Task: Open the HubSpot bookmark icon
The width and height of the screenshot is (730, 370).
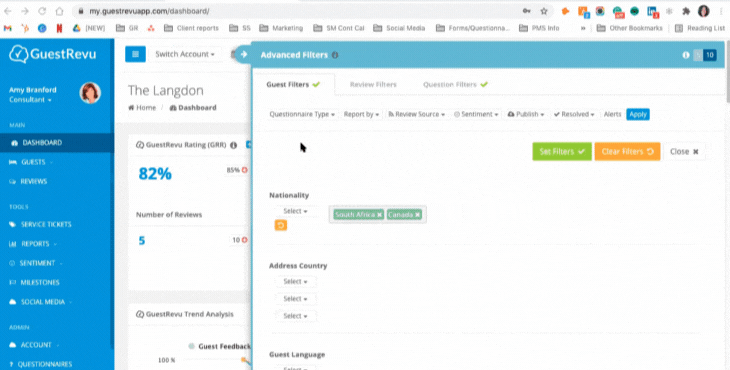Action: pos(25,28)
